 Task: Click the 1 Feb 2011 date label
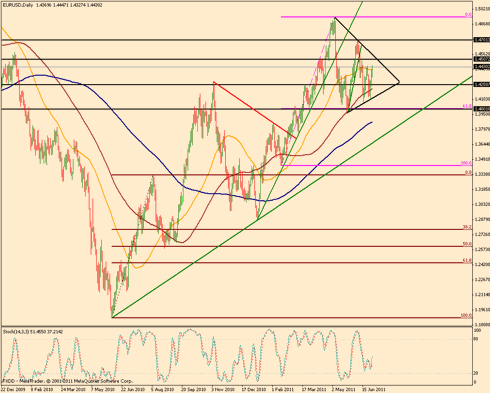coord(283,389)
